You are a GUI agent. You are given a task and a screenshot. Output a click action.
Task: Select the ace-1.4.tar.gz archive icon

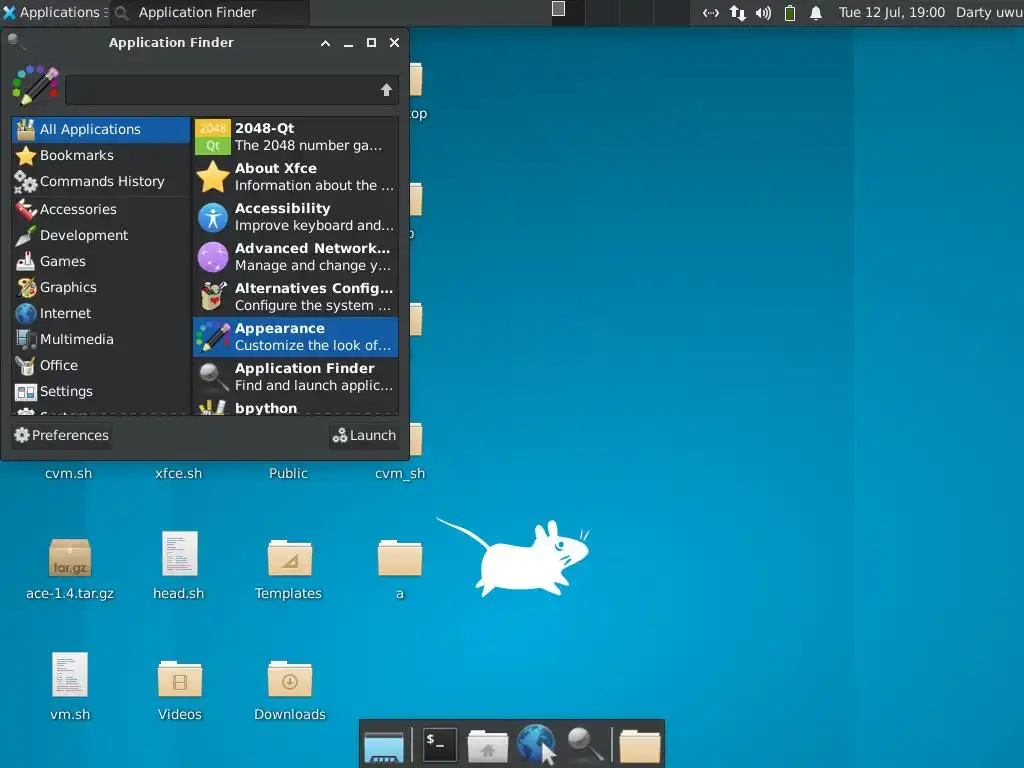70,557
